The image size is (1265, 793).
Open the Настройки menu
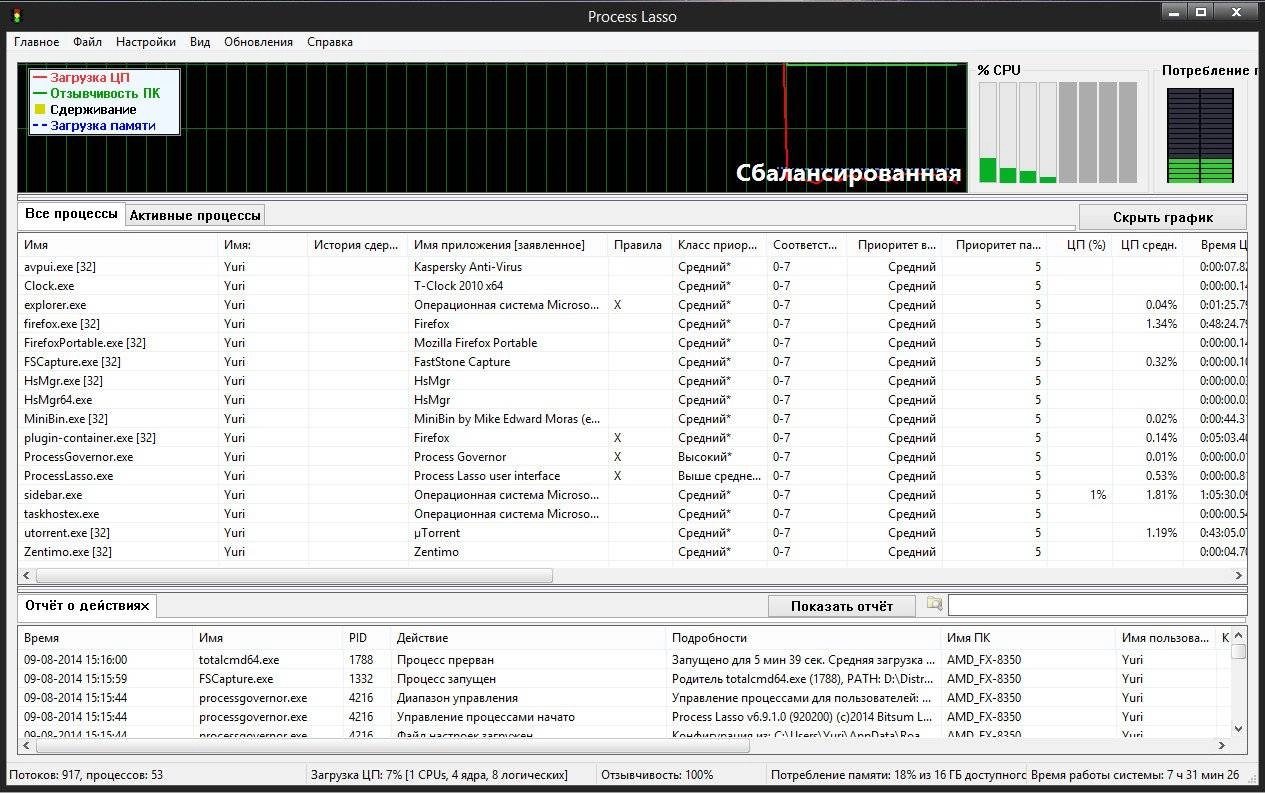pos(146,42)
